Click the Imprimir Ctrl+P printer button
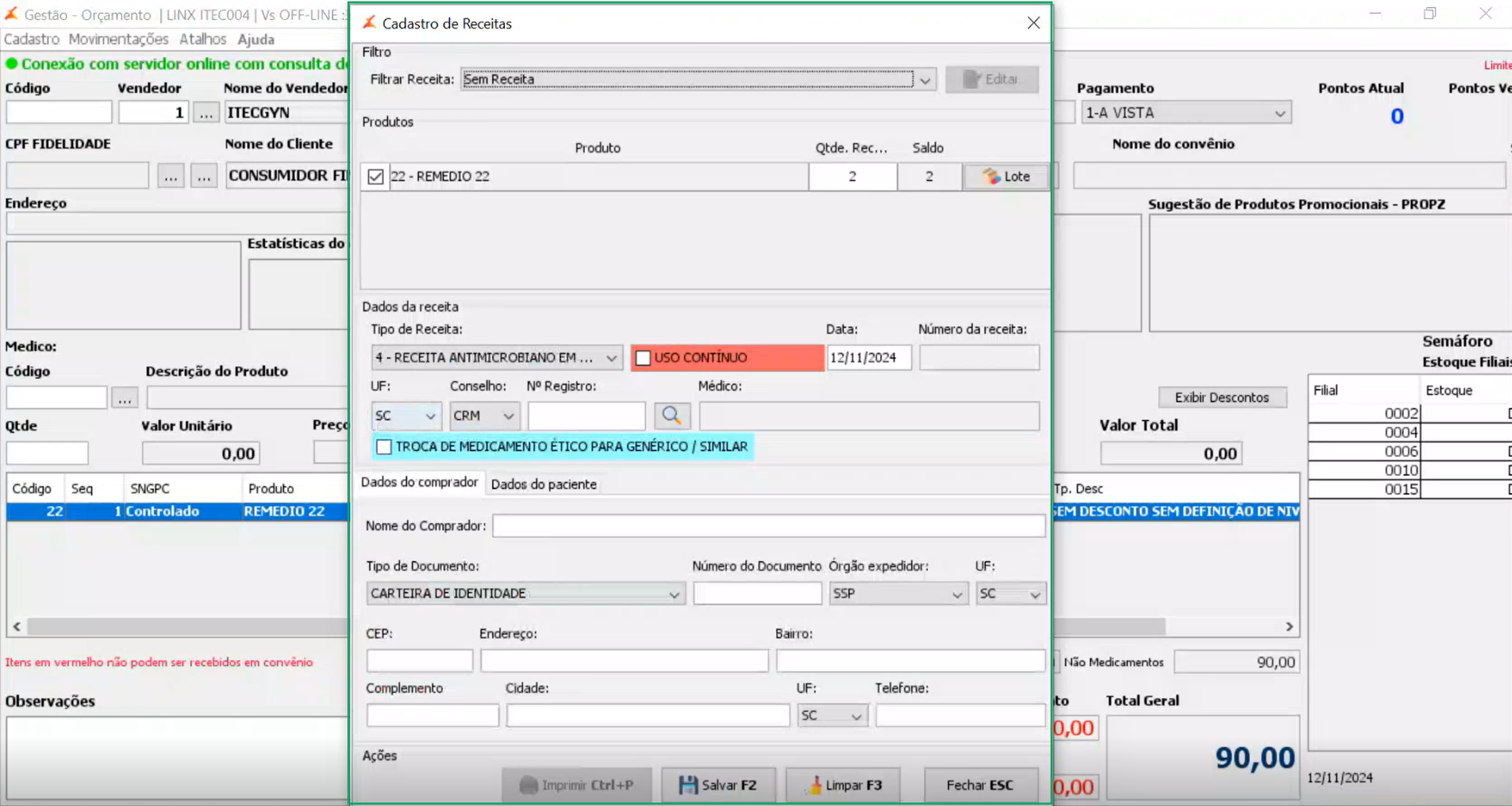Image resolution: width=1512 pixels, height=806 pixels. 577,785
